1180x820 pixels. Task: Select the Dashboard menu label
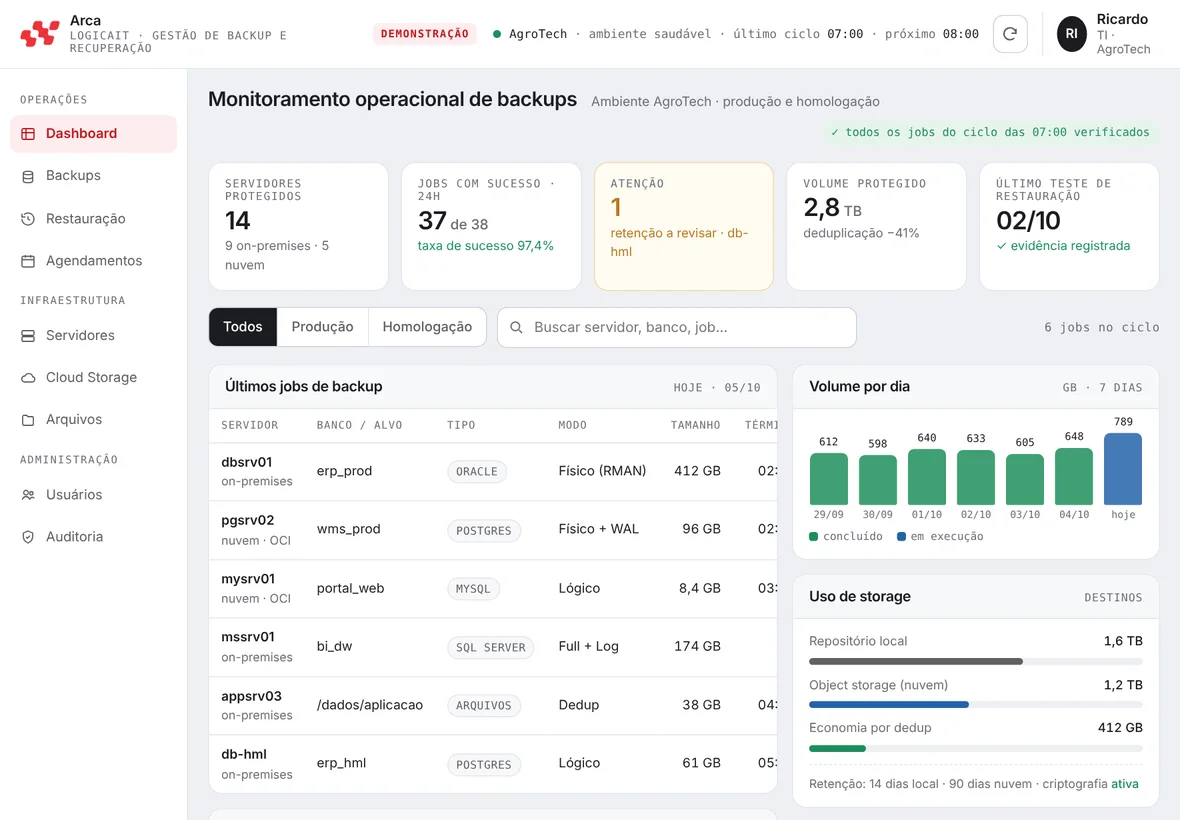click(81, 134)
